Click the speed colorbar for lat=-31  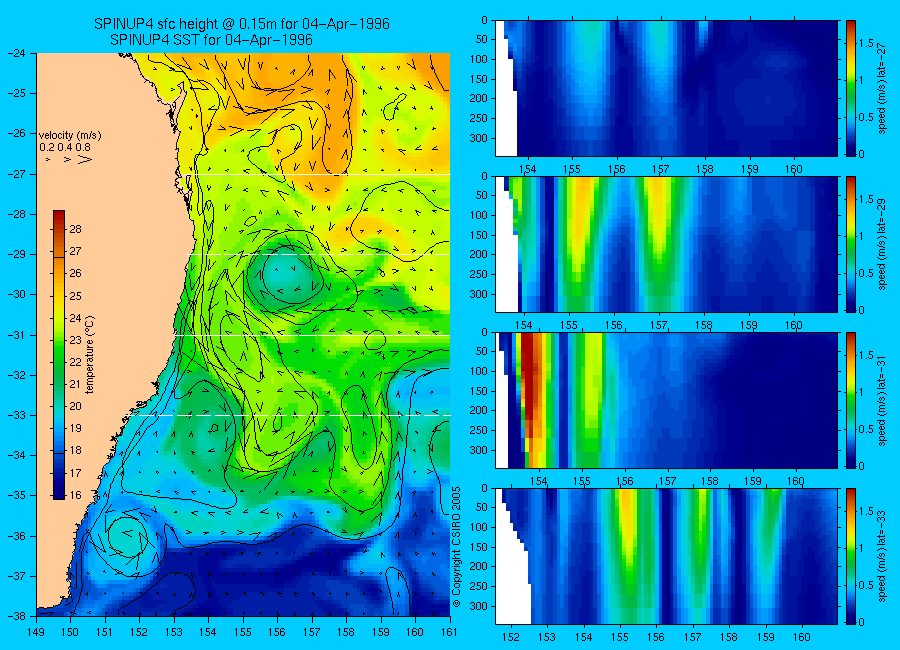(x=850, y=400)
